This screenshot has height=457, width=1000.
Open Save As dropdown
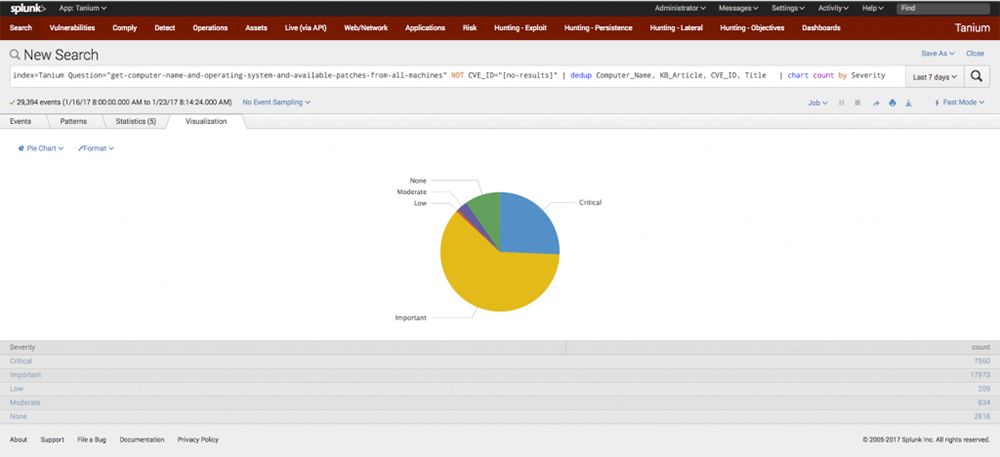click(x=938, y=54)
